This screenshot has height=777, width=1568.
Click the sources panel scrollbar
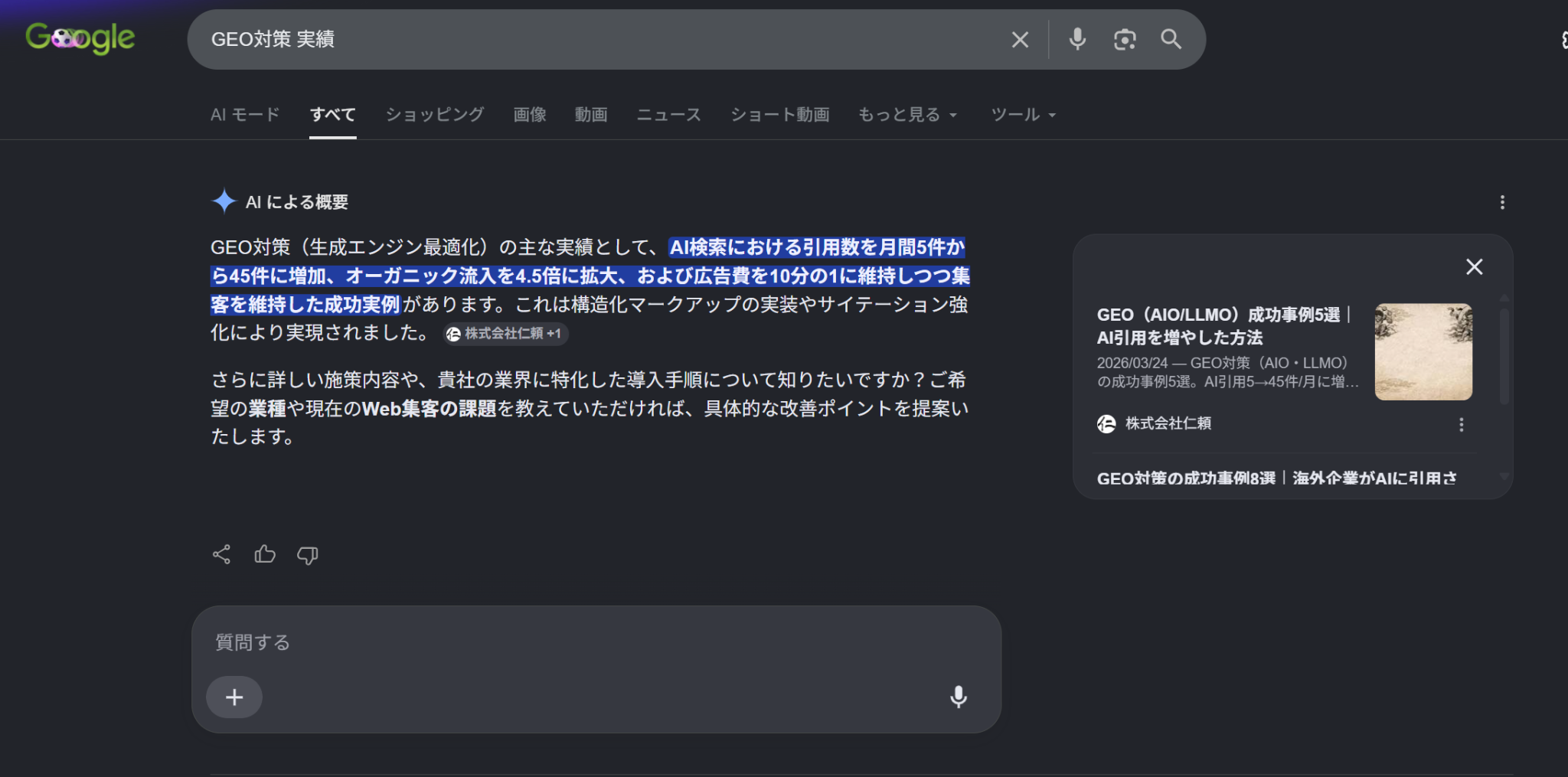tap(1504, 356)
